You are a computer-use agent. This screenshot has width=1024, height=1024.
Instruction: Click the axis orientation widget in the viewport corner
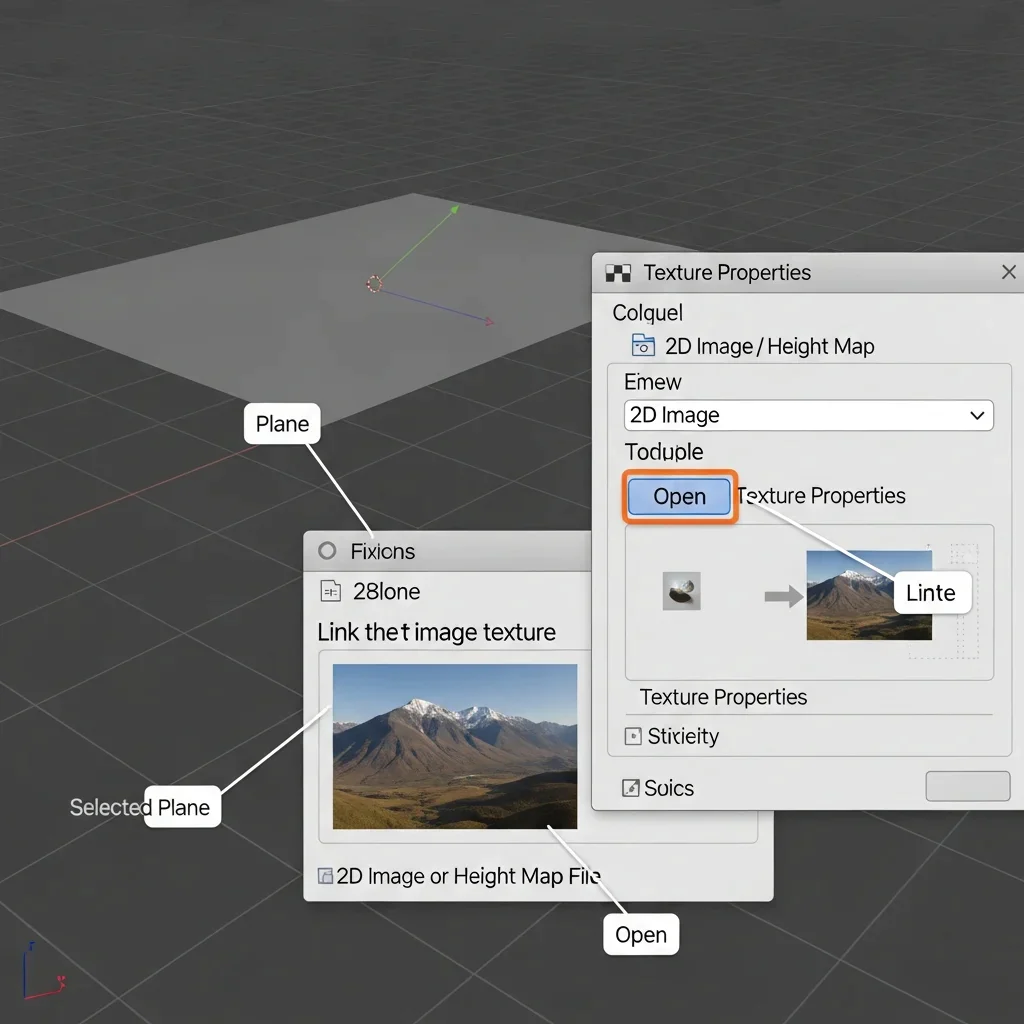44,971
